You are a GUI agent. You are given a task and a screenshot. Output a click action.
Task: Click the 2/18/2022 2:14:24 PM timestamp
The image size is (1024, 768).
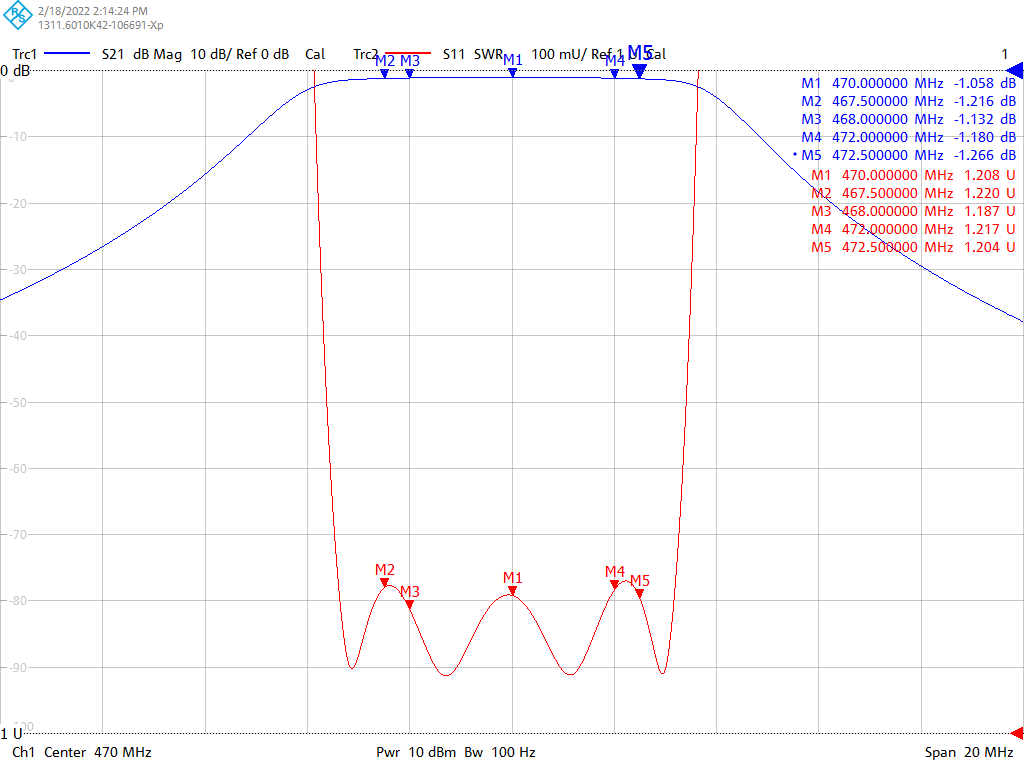click(x=93, y=11)
